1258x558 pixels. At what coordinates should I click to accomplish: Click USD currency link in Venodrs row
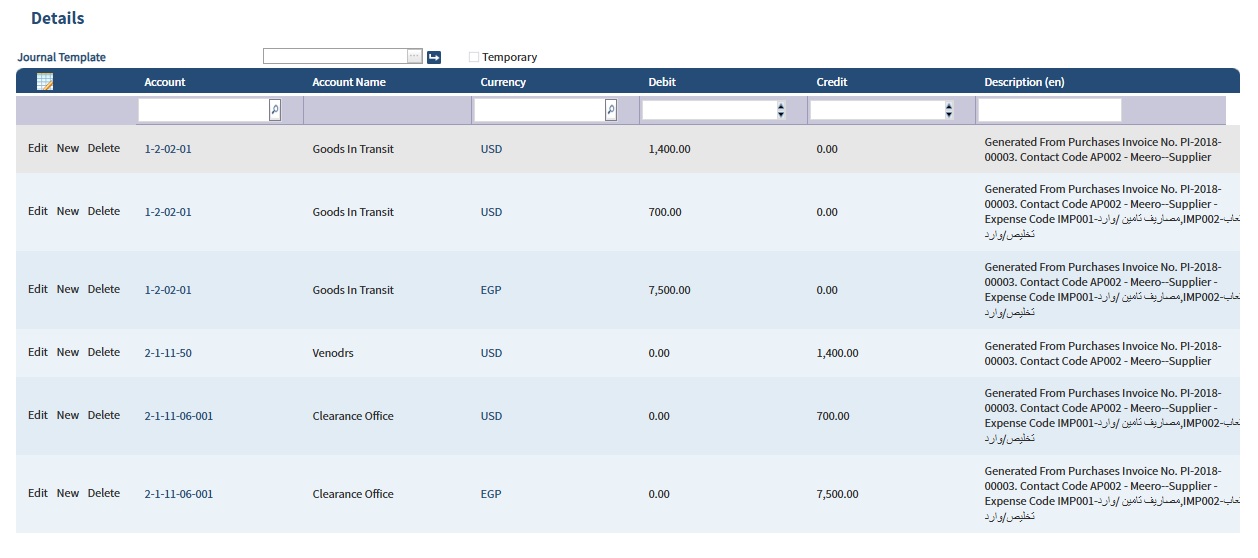[491, 353]
